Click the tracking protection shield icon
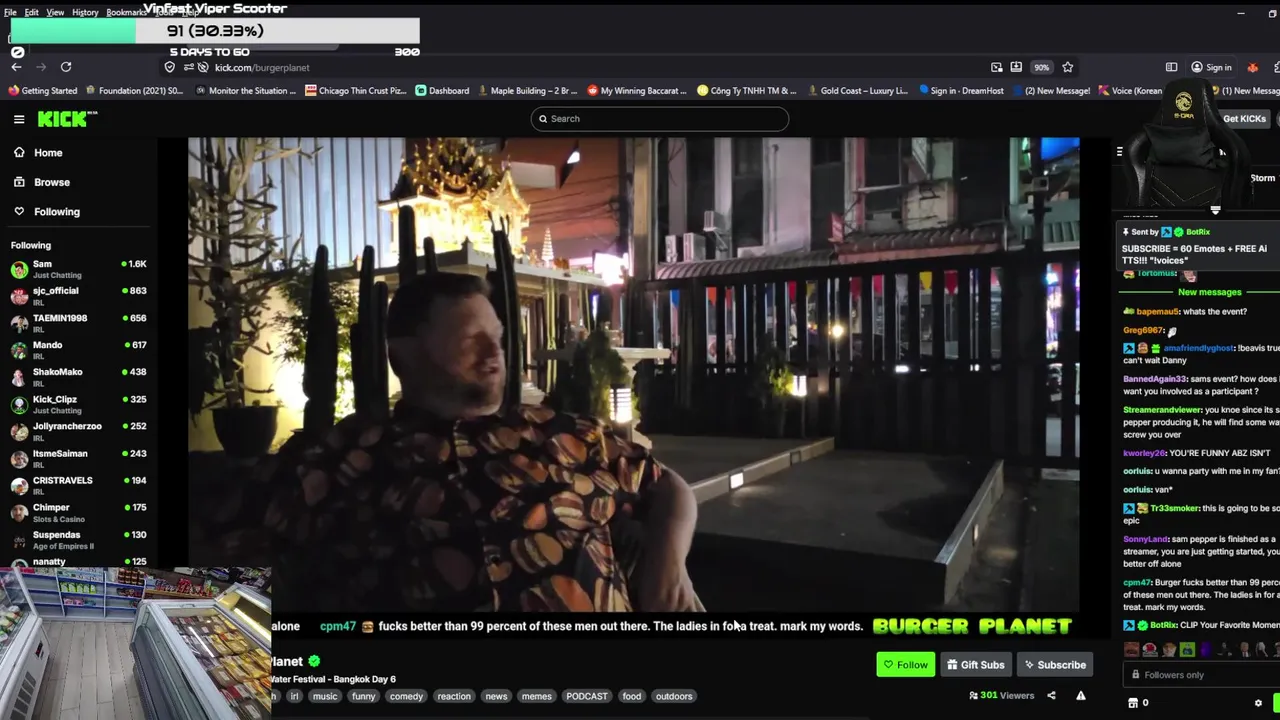The width and height of the screenshot is (1280, 720). tap(170, 67)
